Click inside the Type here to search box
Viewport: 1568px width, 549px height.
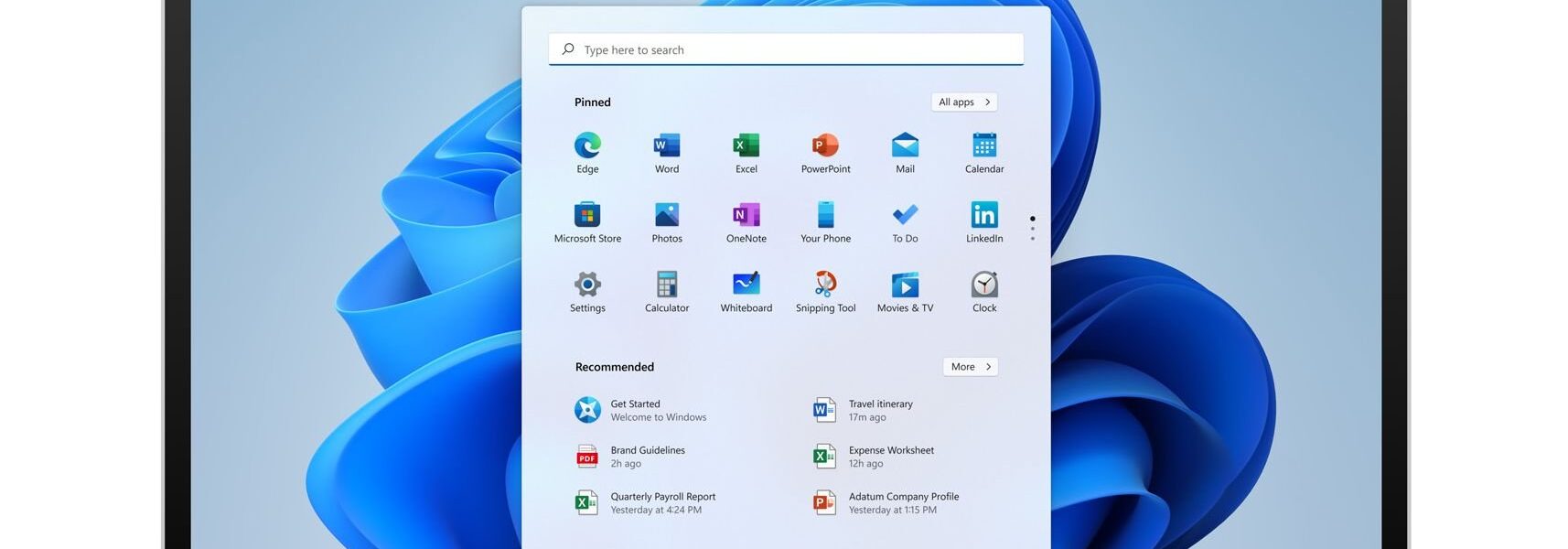click(786, 49)
